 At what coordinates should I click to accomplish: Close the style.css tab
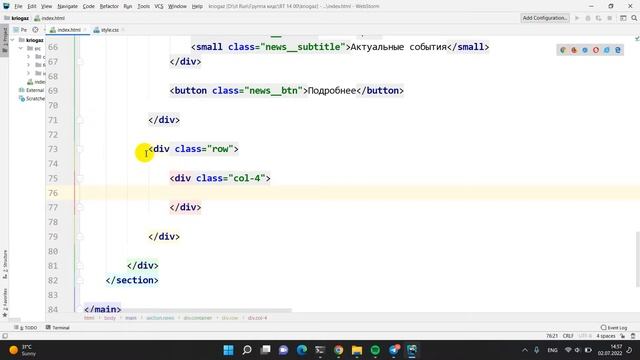123,30
